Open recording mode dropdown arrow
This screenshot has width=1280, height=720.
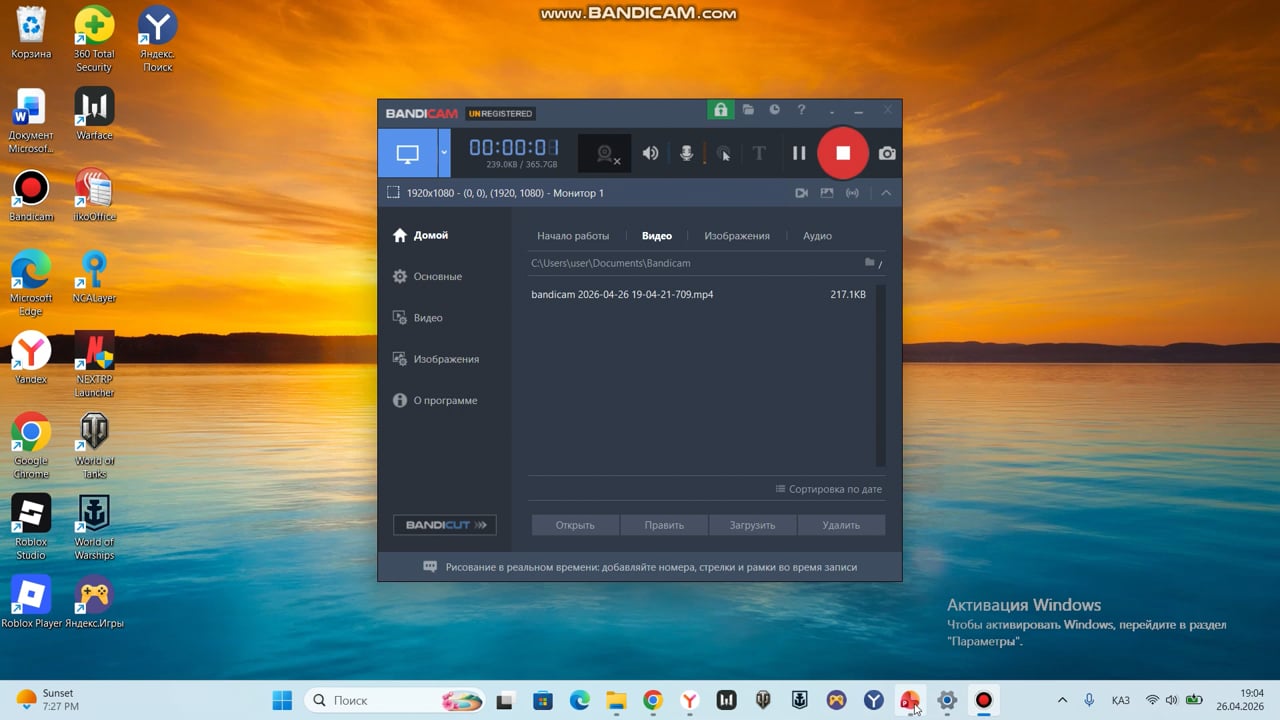coord(444,153)
